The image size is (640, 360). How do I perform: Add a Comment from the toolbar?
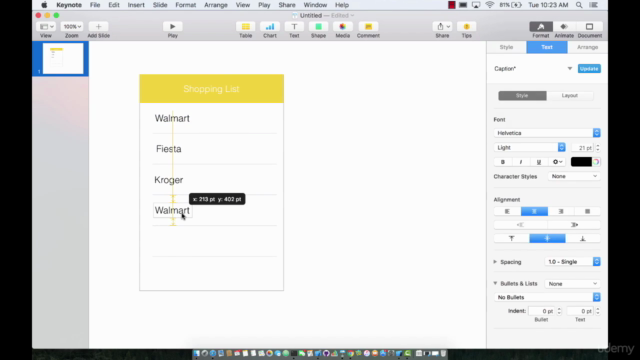tap(368, 27)
